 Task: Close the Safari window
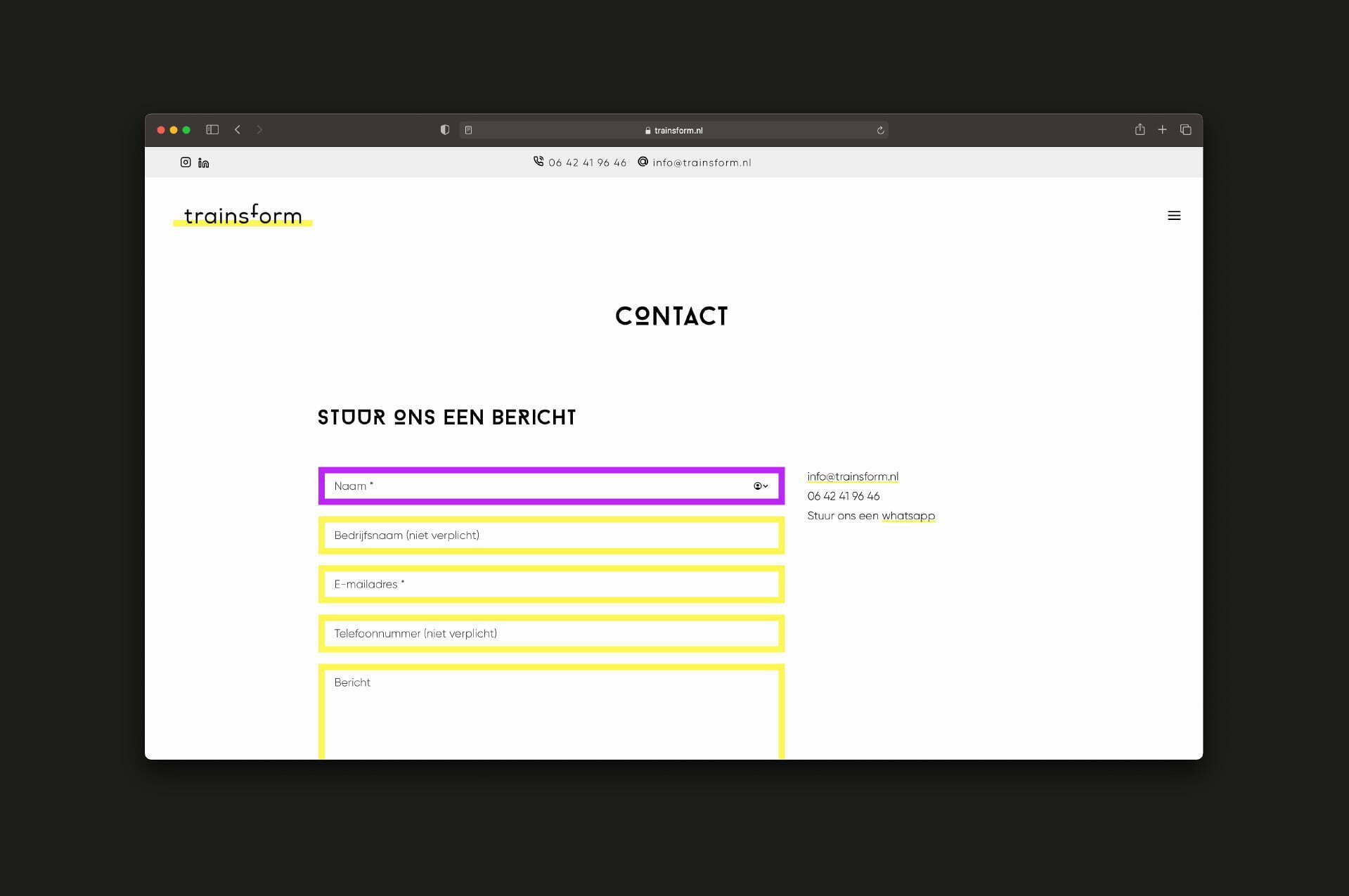tap(161, 130)
